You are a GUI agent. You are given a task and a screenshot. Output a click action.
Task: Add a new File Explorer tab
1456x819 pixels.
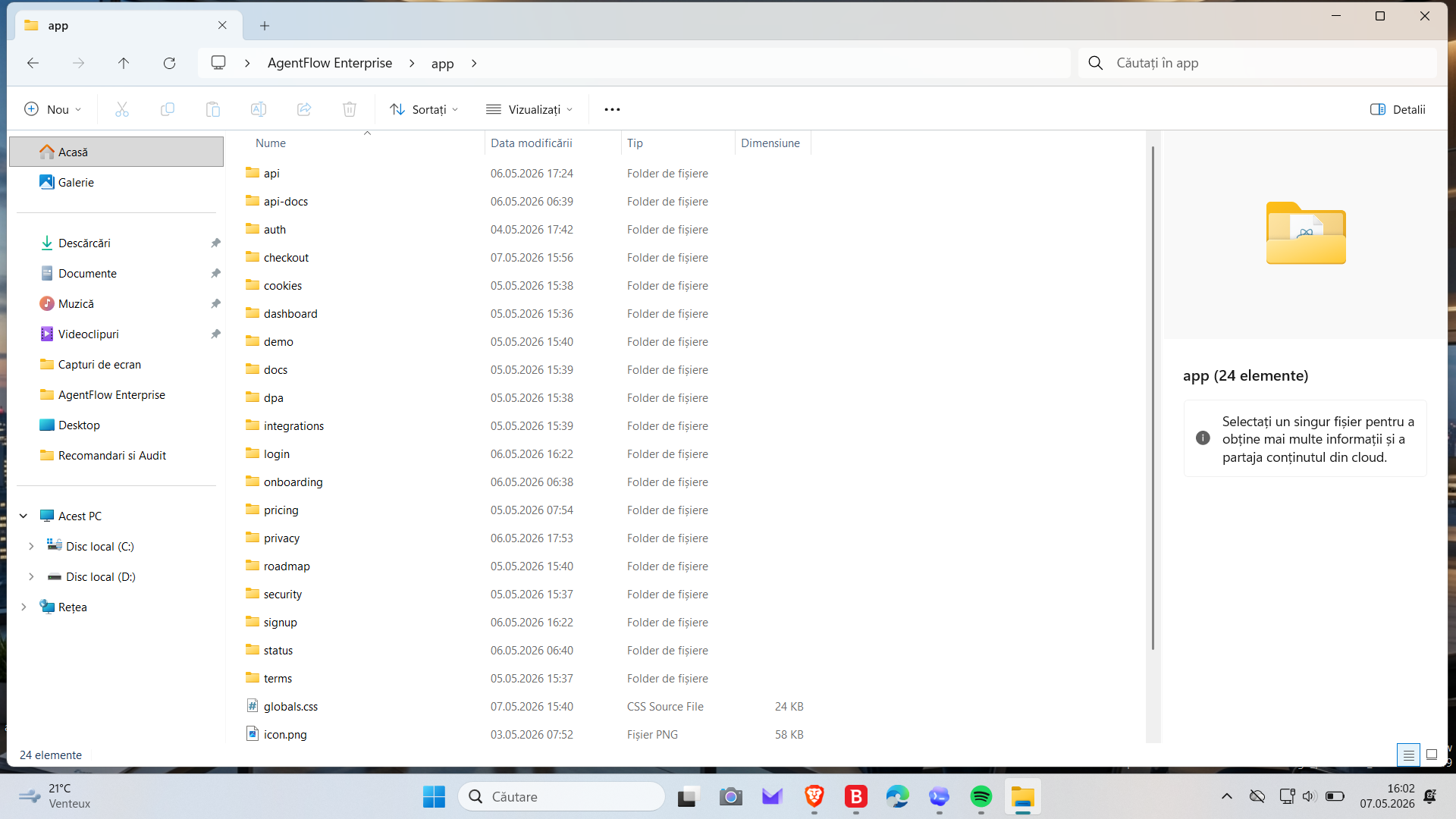265,25
